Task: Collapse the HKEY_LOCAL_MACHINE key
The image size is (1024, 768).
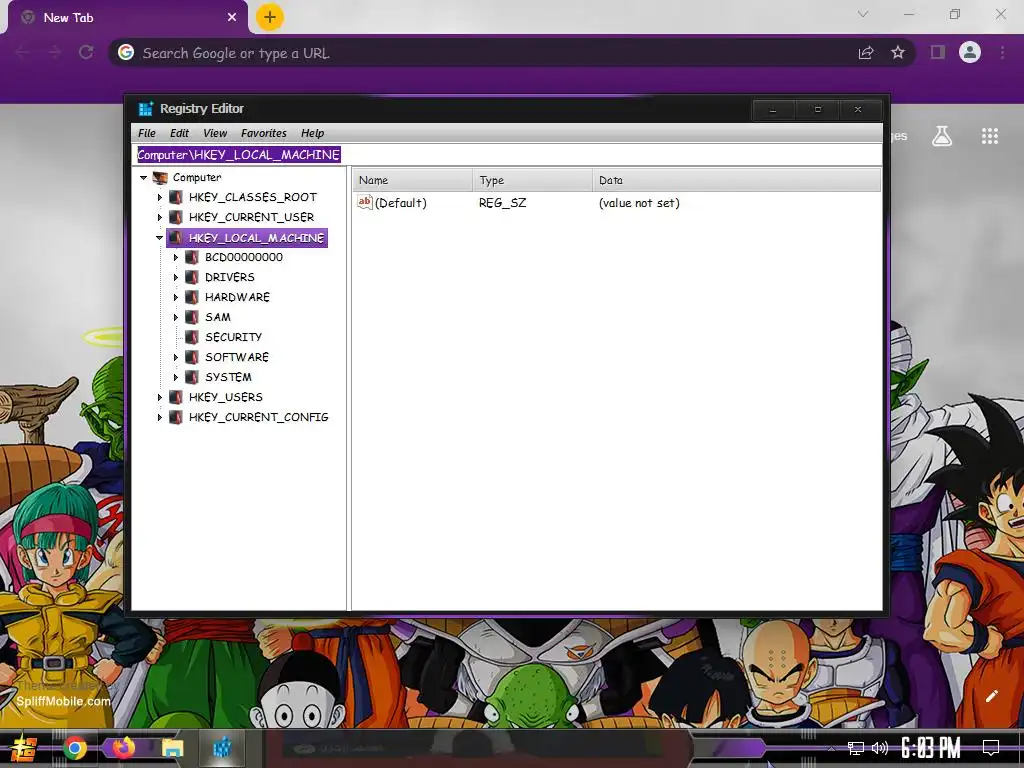Action: (x=159, y=238)
